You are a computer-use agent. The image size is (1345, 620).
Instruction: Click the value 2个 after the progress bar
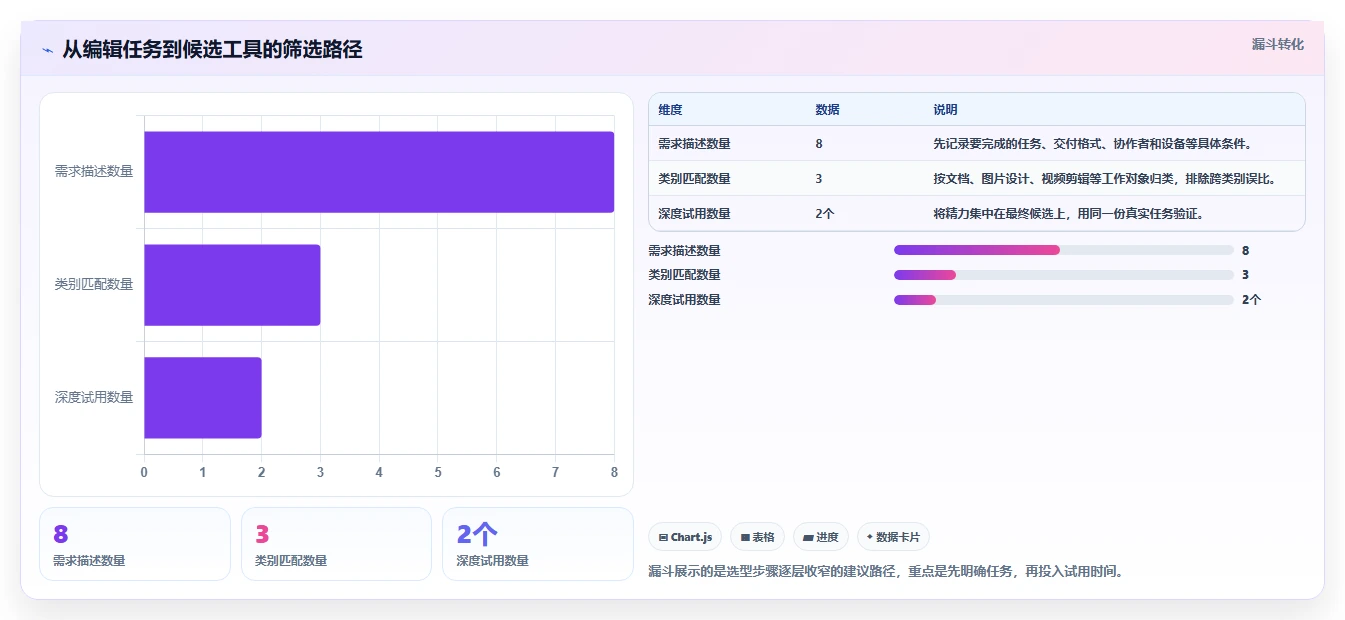tap(1251, 300)
